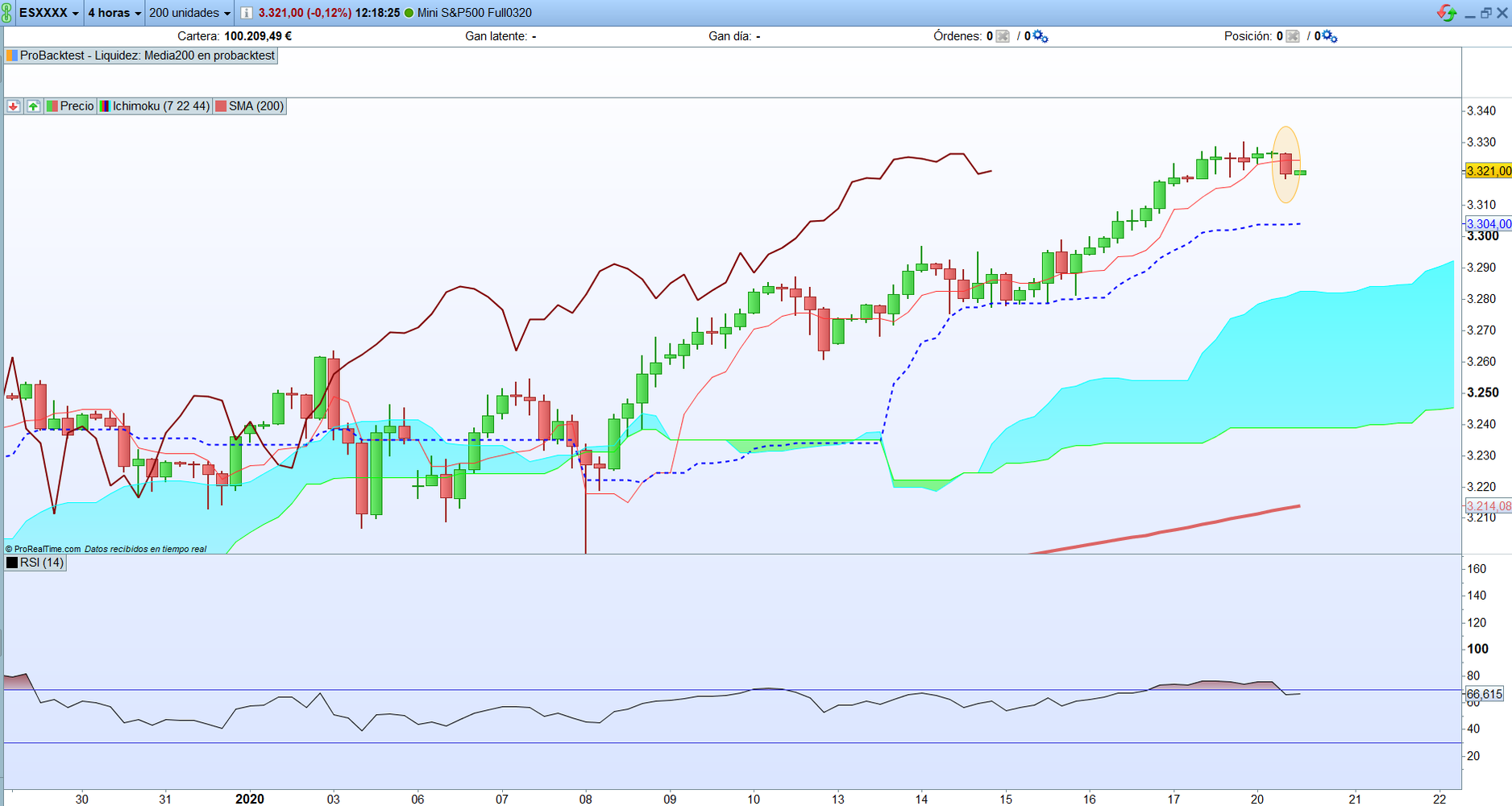Click the 66,615 RSI value label
1512x806 pixels.
(x=1484, y=694)
